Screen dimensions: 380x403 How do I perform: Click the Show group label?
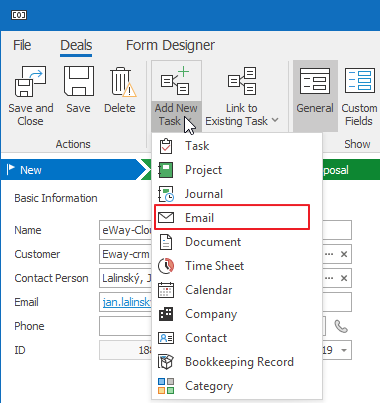[357, 144]
